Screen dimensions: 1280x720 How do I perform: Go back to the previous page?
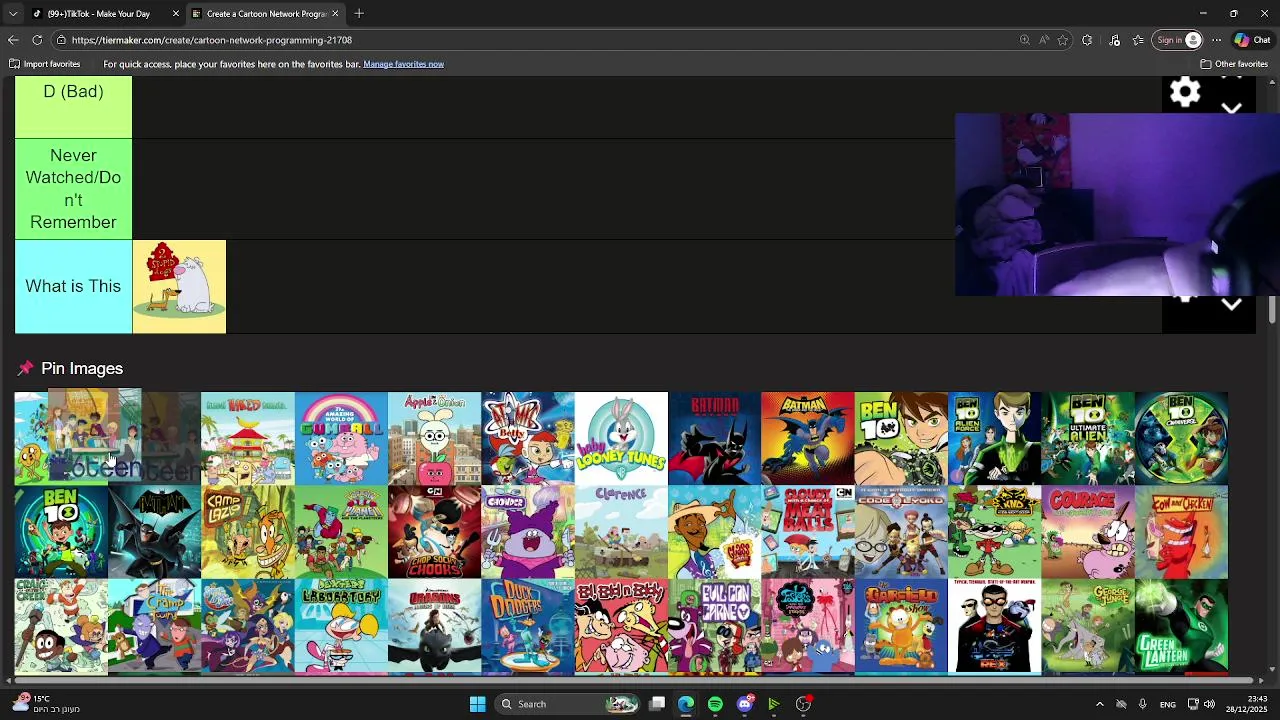pyautogui.click(x=13, y=40)
